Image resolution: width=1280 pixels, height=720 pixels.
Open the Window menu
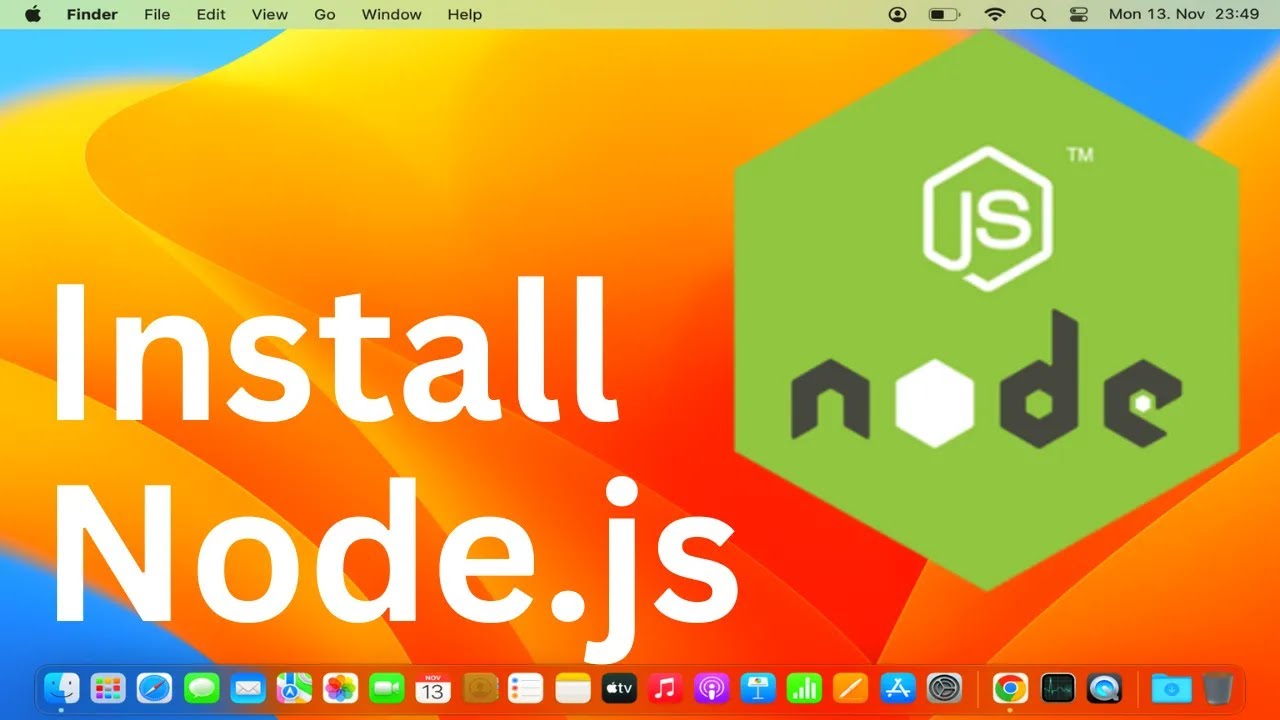click(x=392, y=14)
